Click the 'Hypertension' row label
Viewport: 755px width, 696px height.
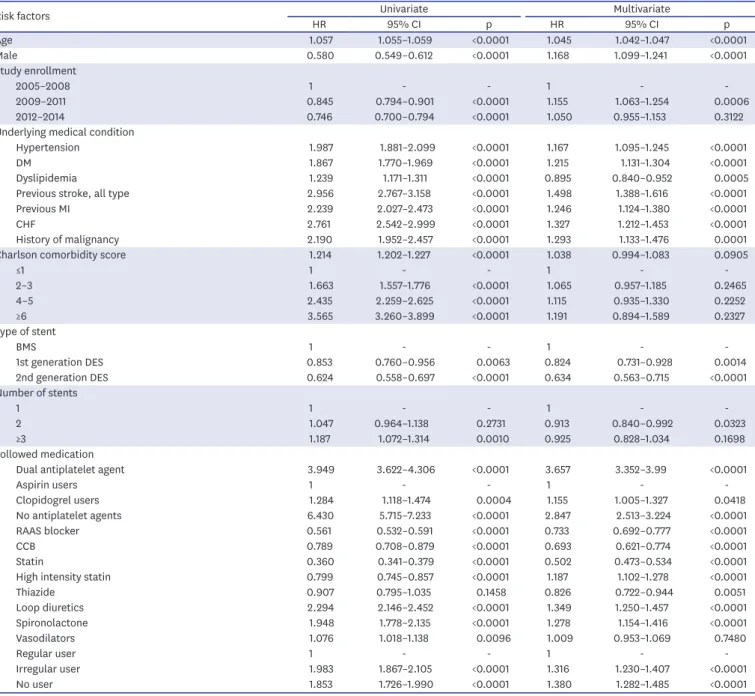[x=48, y=147]
